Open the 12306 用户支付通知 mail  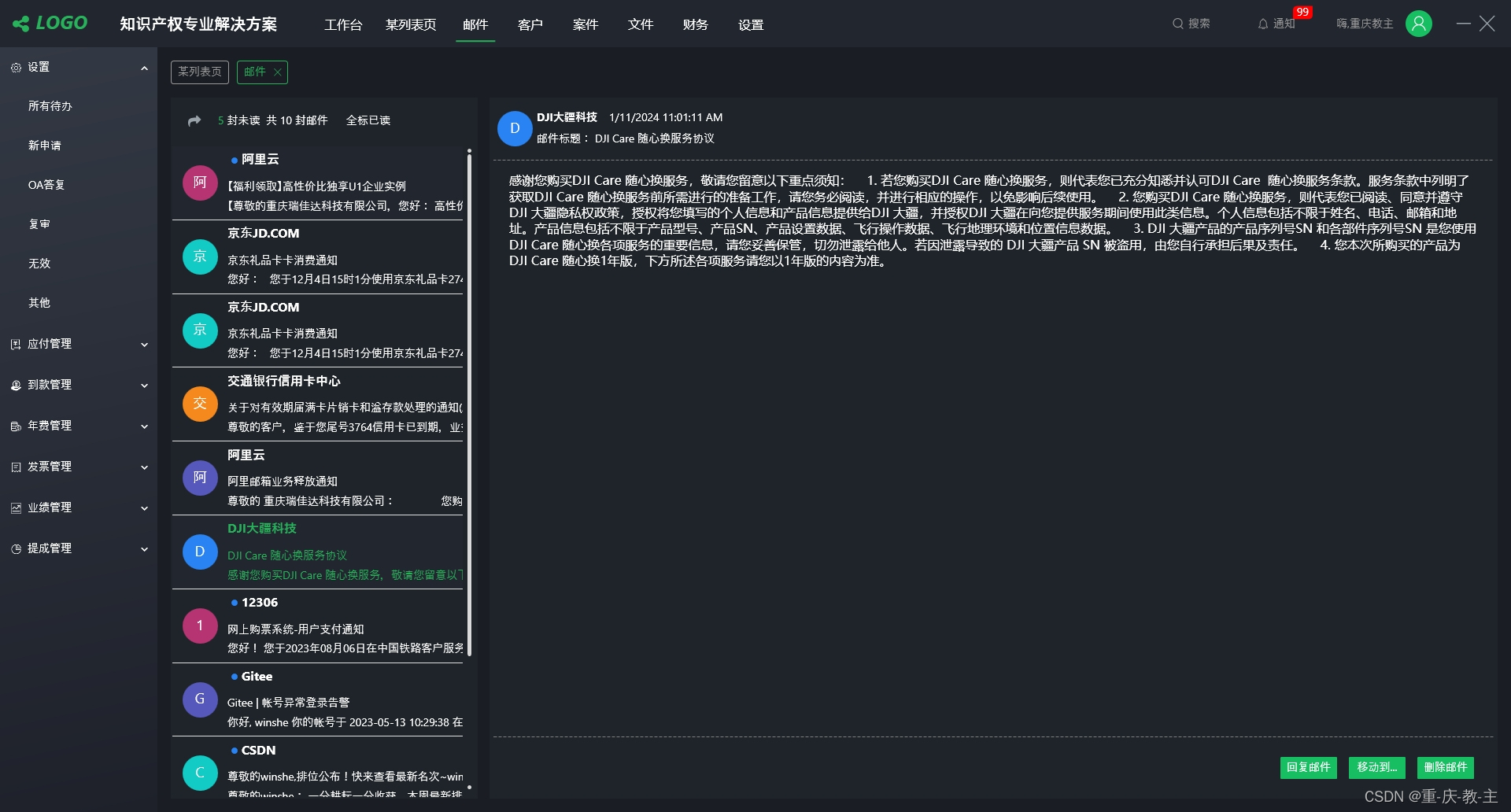coord(318,626)
